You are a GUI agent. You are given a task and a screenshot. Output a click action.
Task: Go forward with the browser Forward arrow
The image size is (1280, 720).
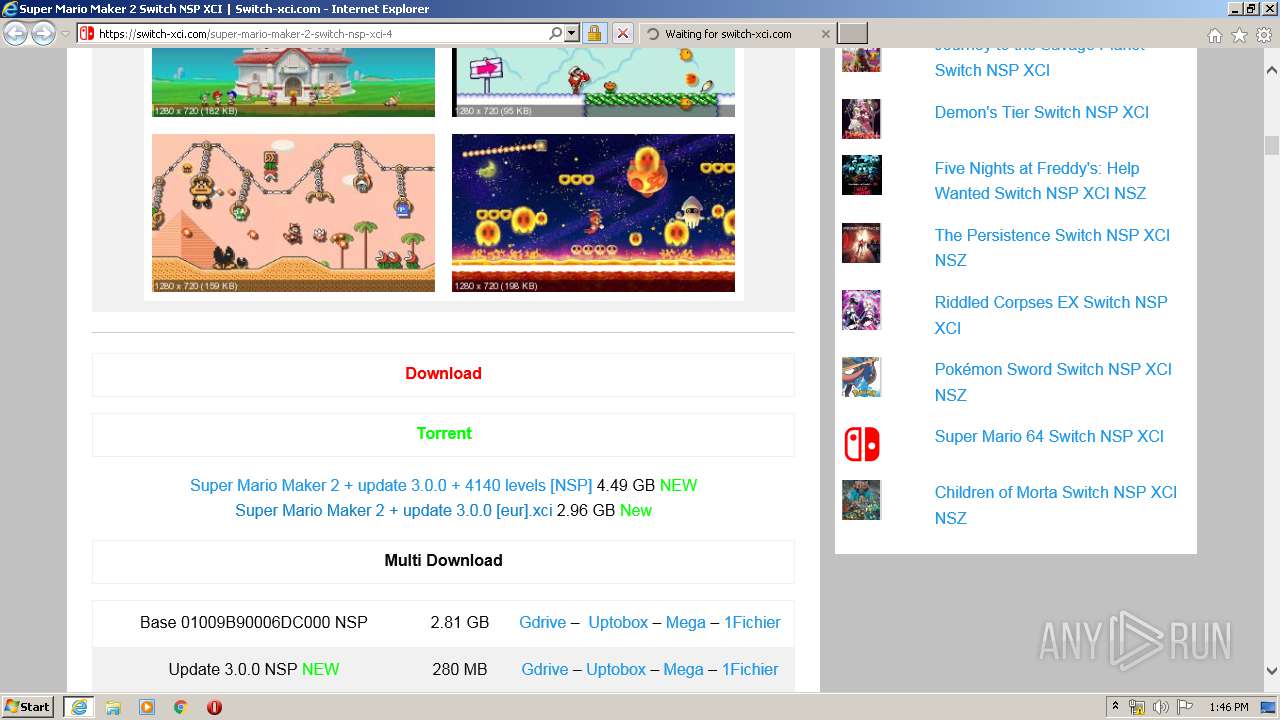(x=43, y=34)
